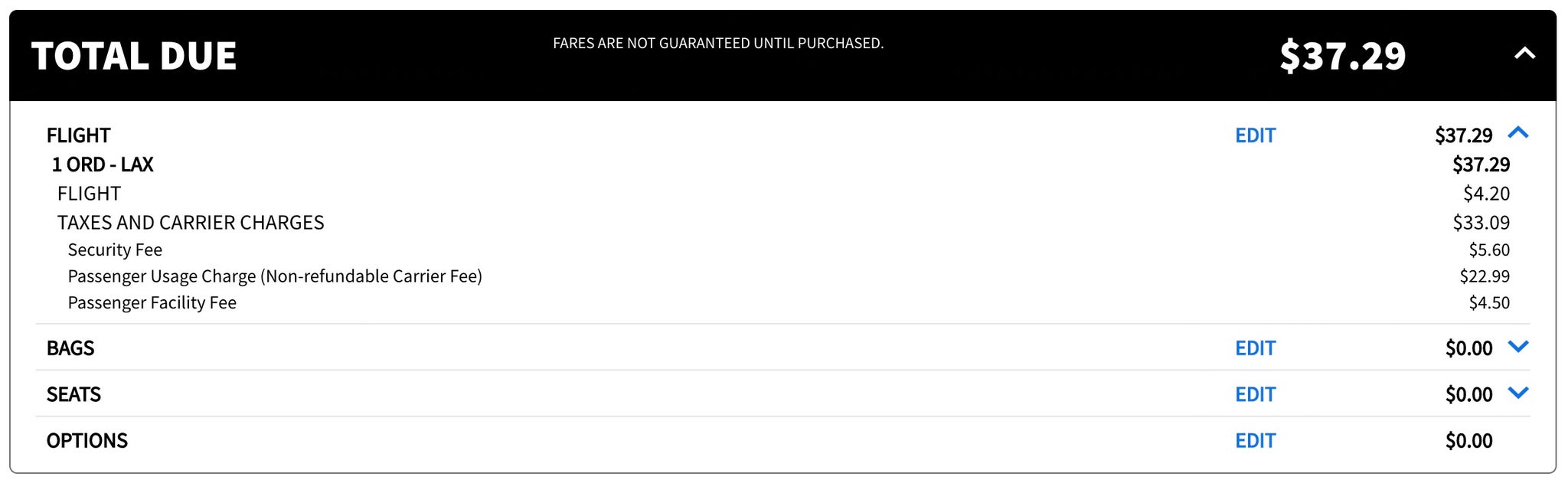Select the TAXES AND CARRIER CHARGES row
Screen dimensions: 1568x483
click(x=191, y=222)
